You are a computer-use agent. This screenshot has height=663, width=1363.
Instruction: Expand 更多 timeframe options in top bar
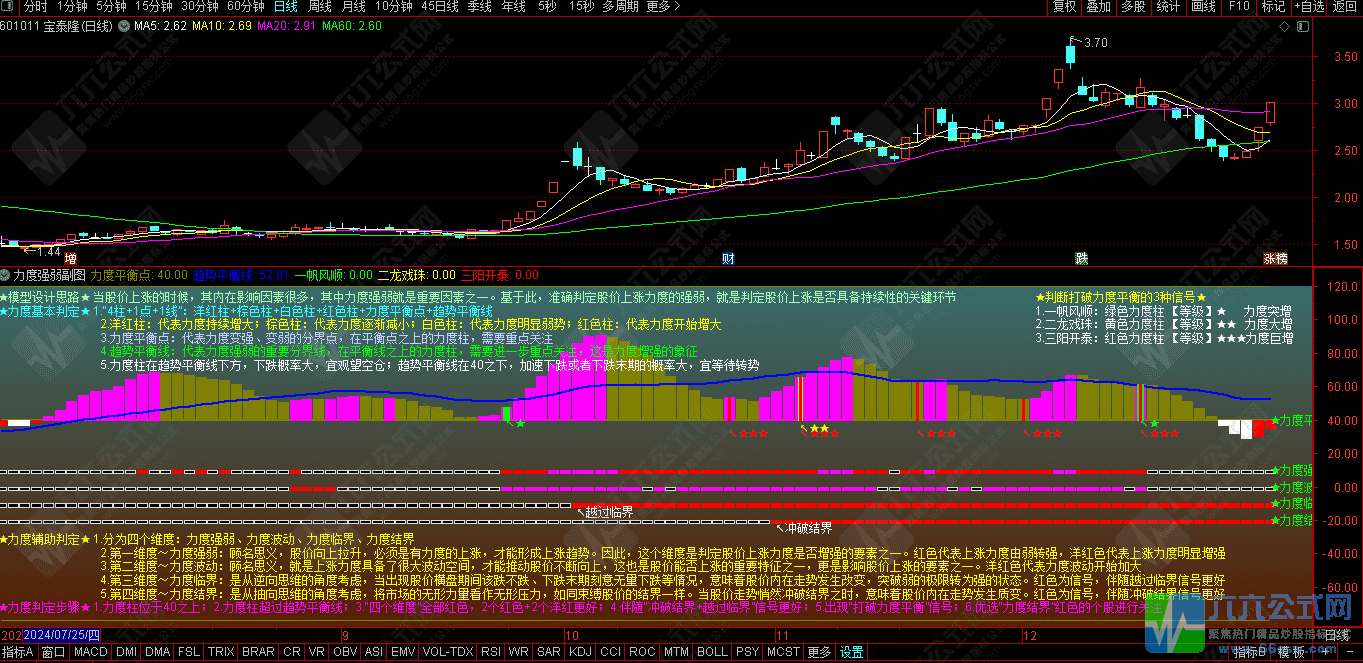coord(659,7)
